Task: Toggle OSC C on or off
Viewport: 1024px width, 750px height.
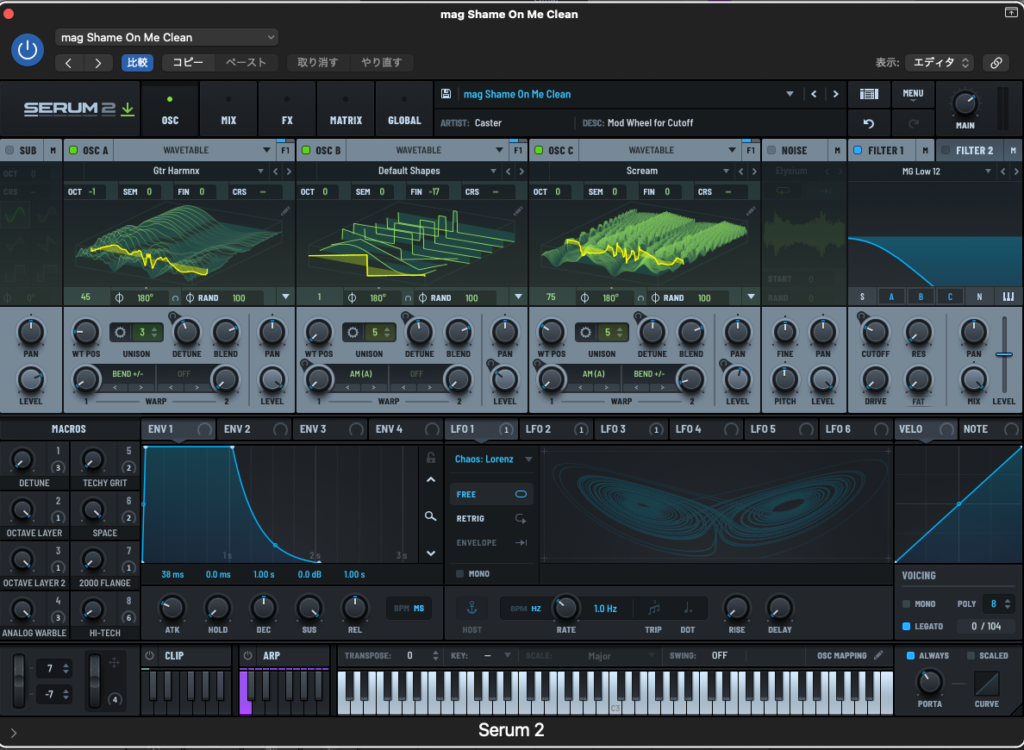Action: [x=538, y=150]
